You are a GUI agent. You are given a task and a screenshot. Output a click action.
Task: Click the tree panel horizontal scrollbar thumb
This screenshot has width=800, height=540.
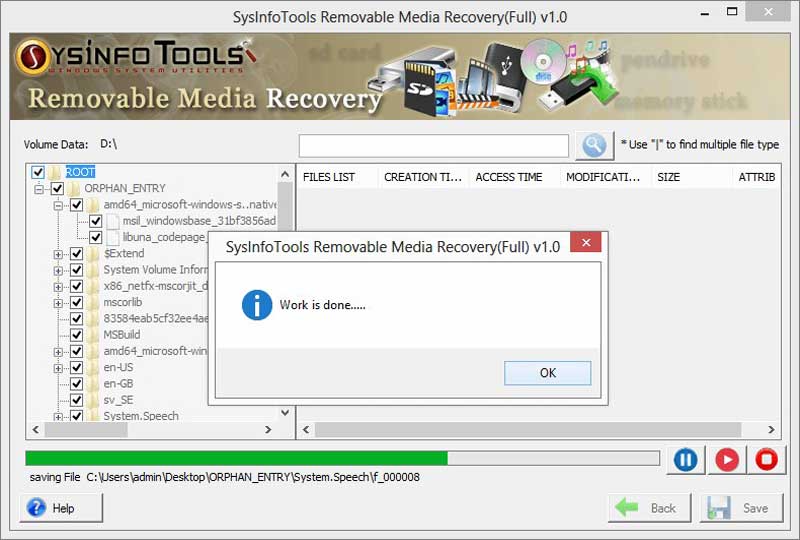[86, 430]
